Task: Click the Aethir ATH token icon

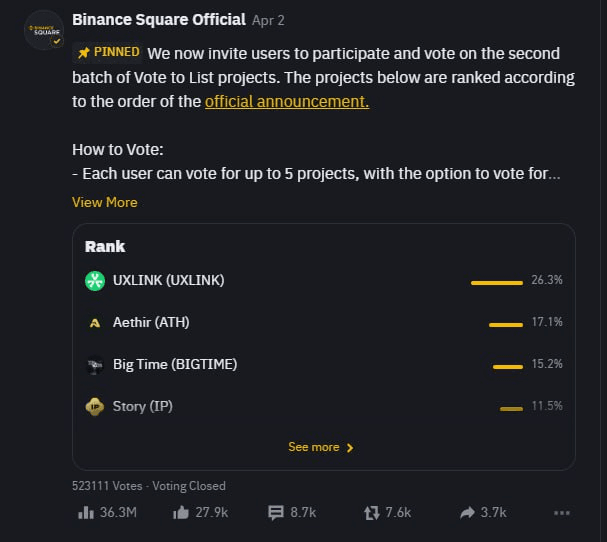Action: point(95,323)
